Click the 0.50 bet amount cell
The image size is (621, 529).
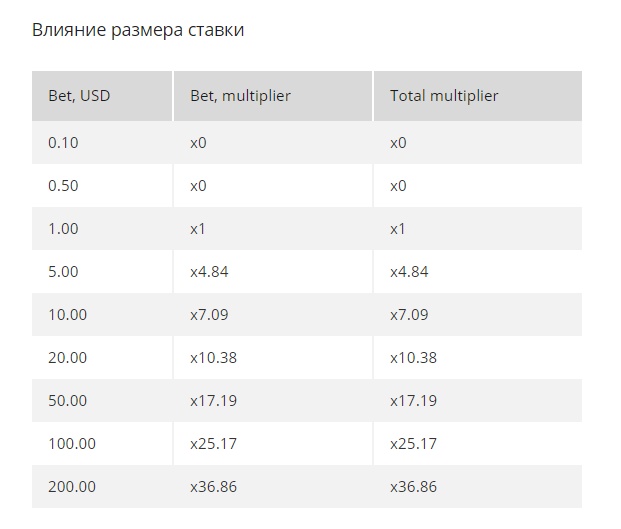63,186
